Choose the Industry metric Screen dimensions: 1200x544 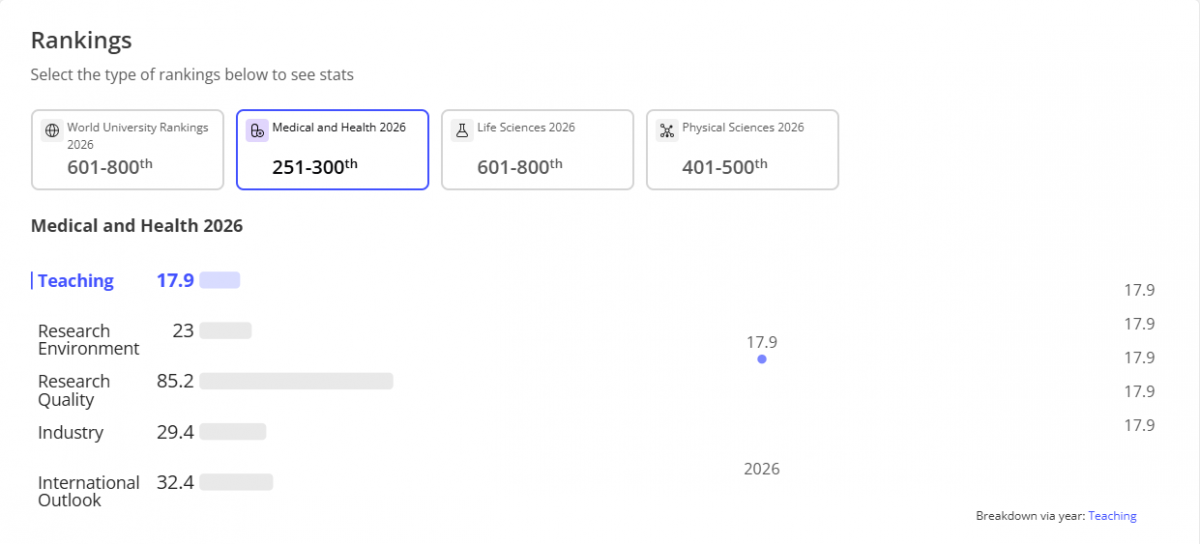pyautogui.click(x=71, y=433)
